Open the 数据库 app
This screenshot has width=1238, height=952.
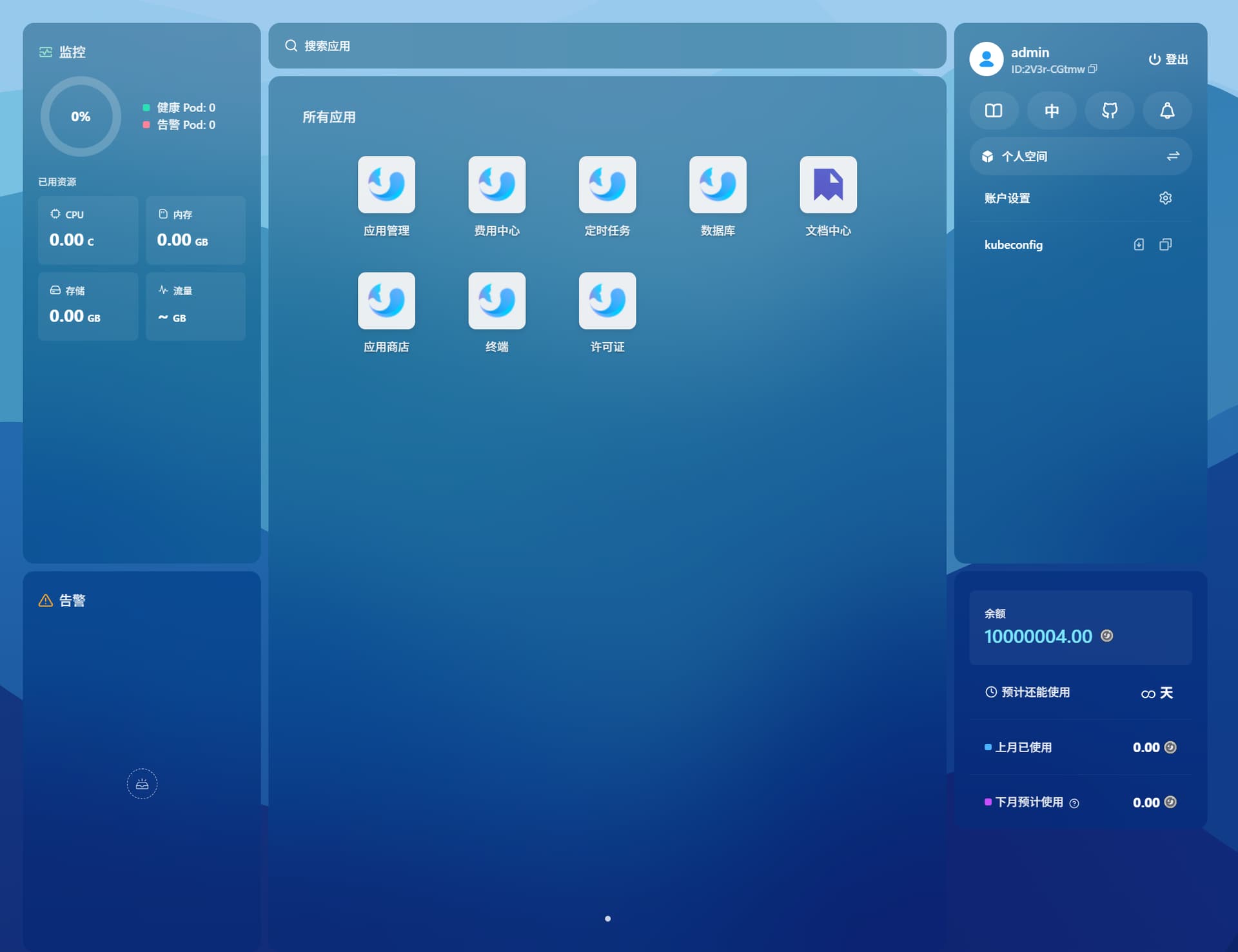pos(717,185)
